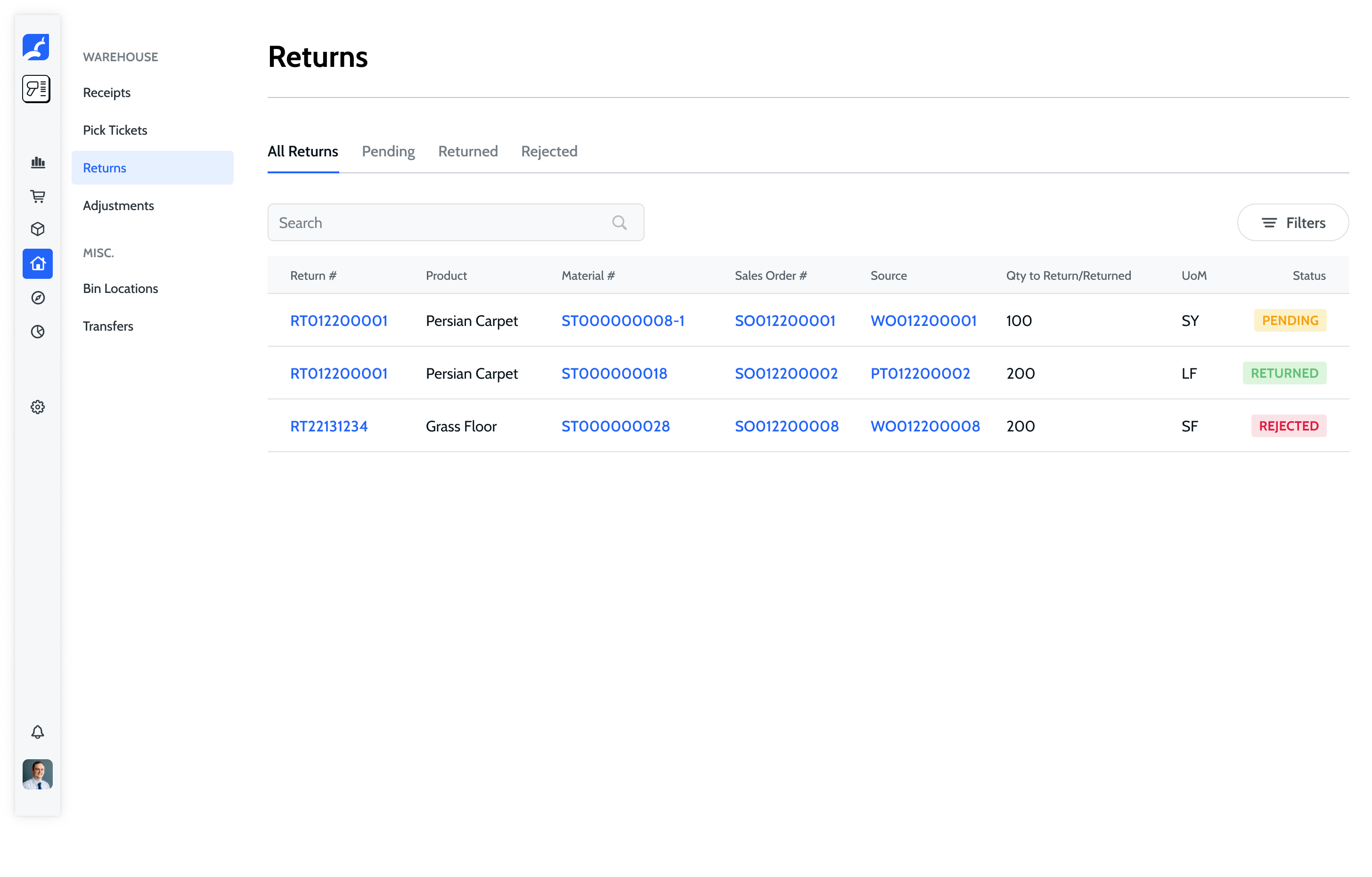Select the warehouse home icon
The width and height of the screenshot is (1372, 877).
38,264
